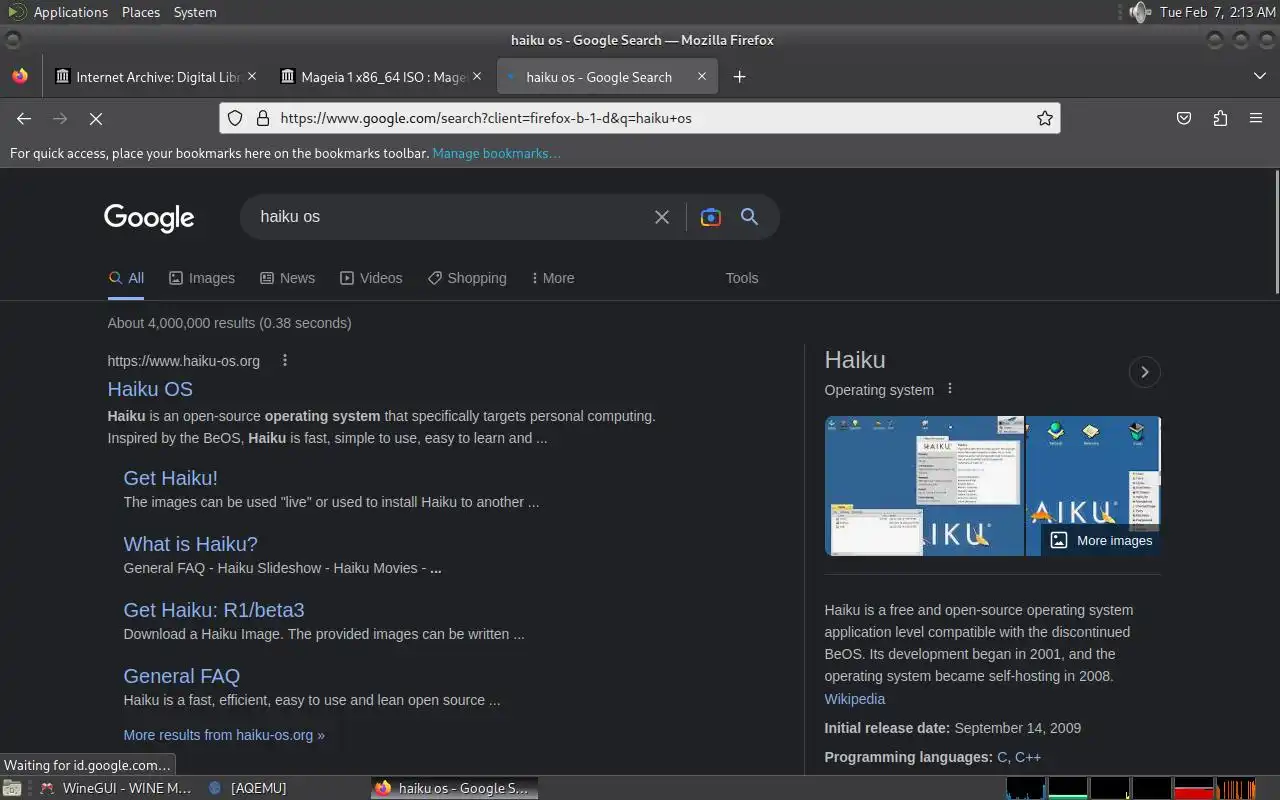Open the Places menu
1280x800 pixels.
pyautogui.click(x=141, y=12)
